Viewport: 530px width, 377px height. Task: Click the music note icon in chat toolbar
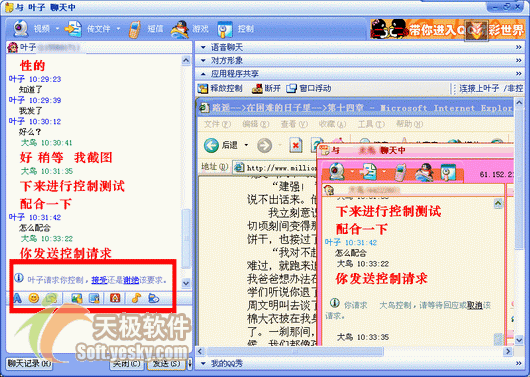136,298
